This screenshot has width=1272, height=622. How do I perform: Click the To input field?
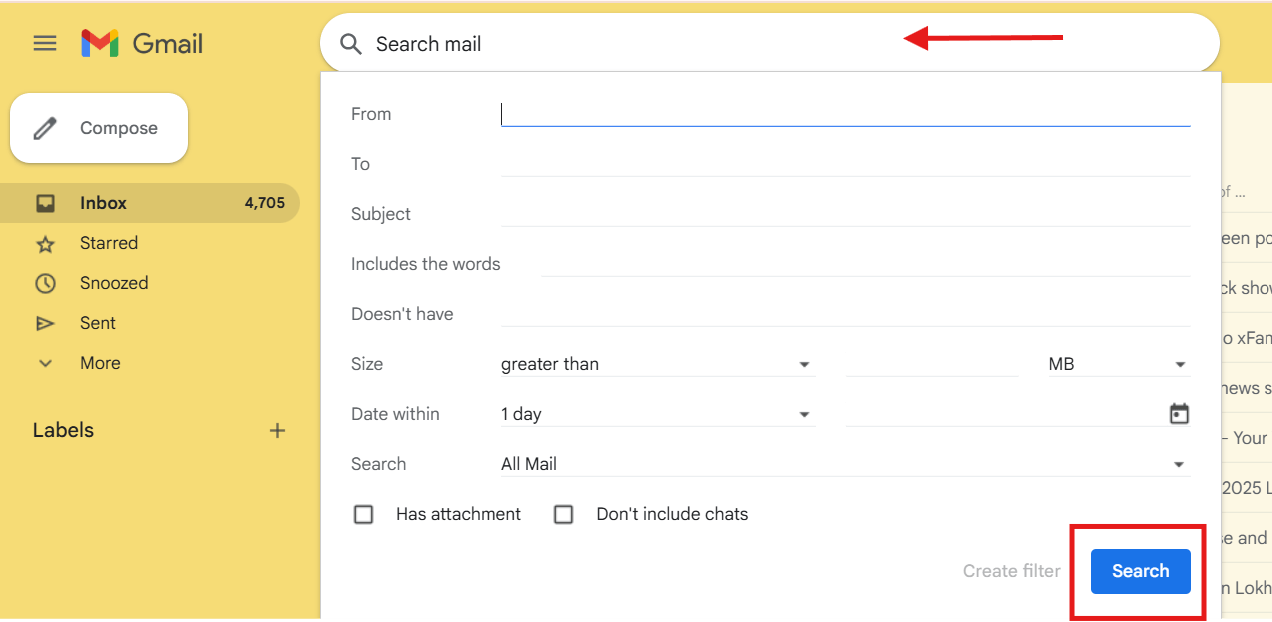coord(845,164)
